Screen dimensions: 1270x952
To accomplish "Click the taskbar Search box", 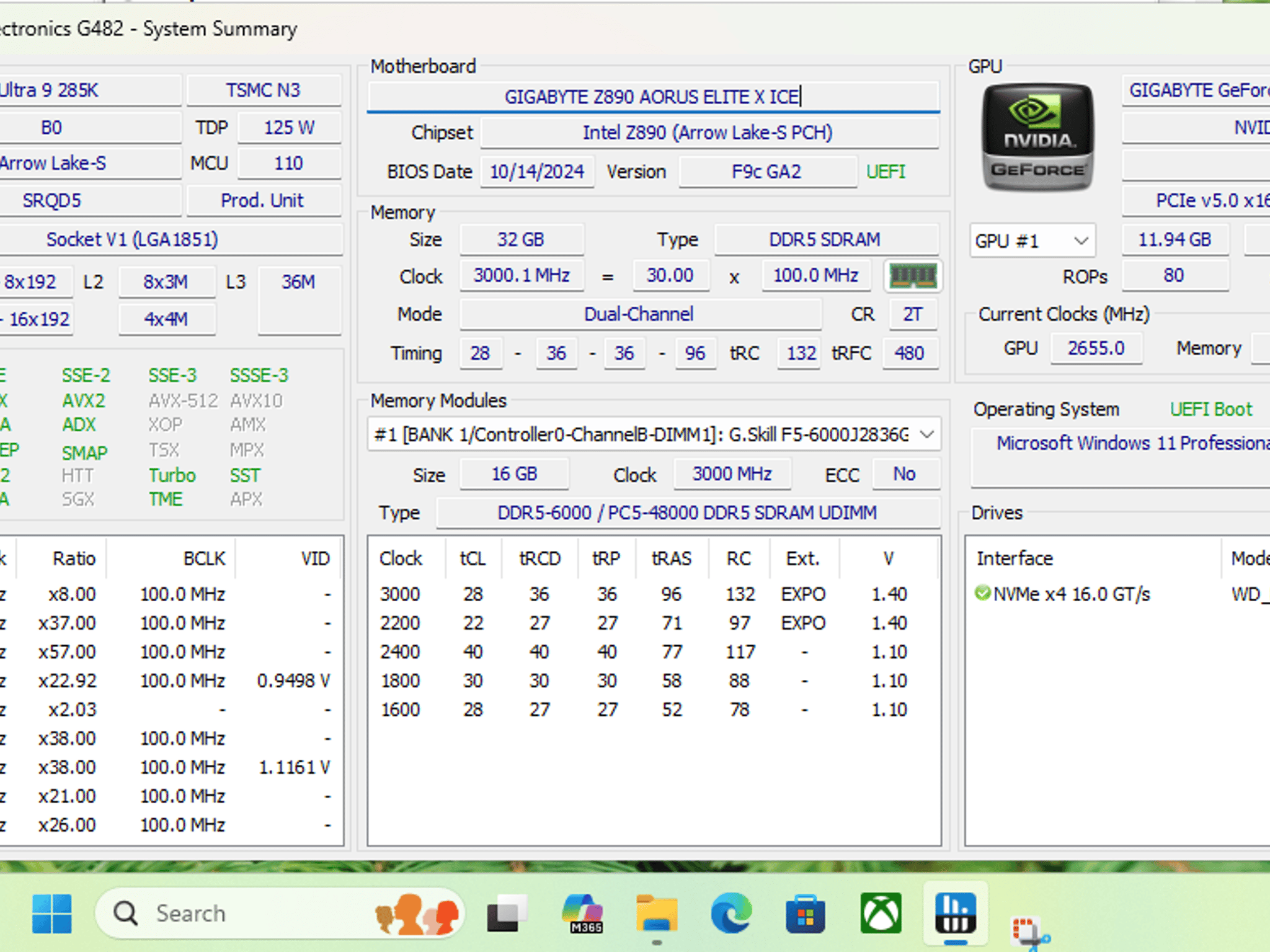I will click(x=279, y=913).
